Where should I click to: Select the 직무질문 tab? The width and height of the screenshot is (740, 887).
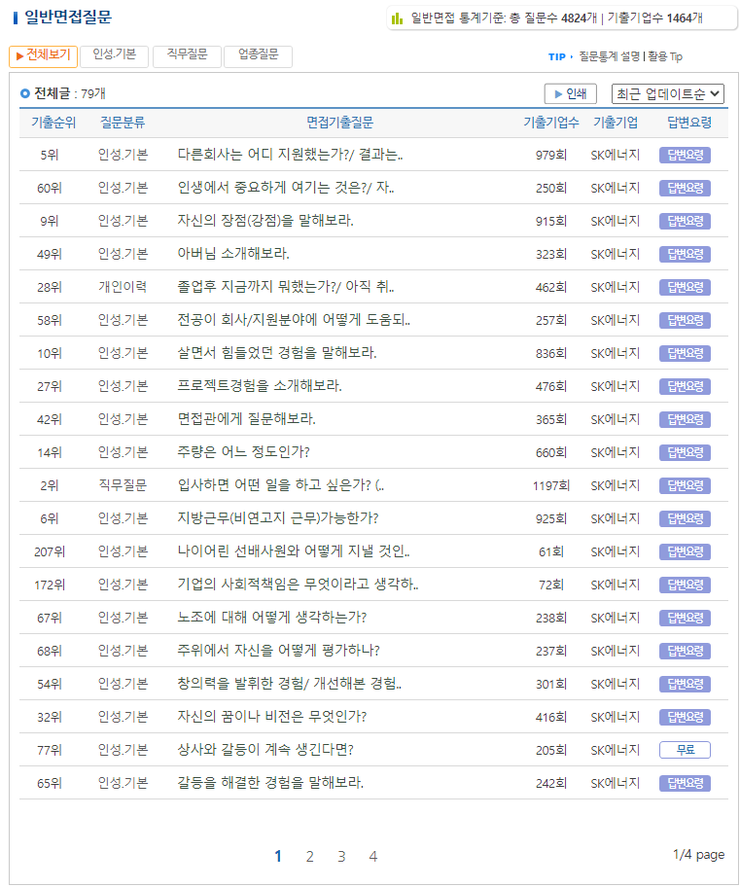point(186,56)
